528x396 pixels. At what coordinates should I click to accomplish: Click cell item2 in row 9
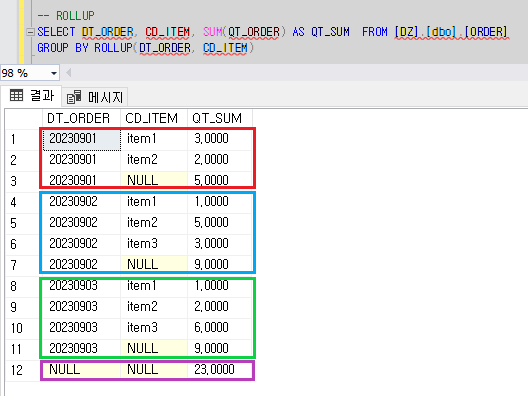click(x=154, y=307)
